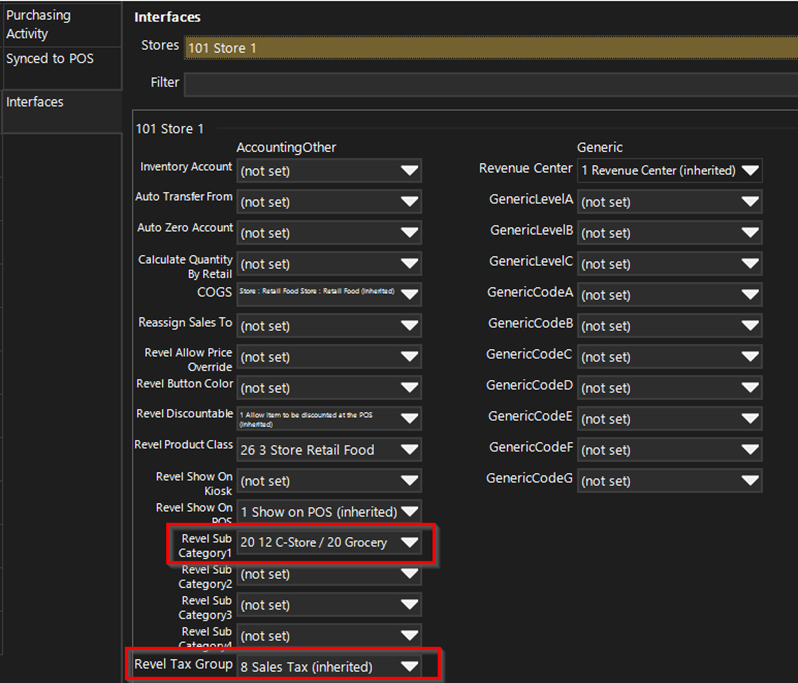Image resolution: width=798 pixels, height=683 pixels.
Task: Expand the GenericCodeD dropdown
Action: 669,388
